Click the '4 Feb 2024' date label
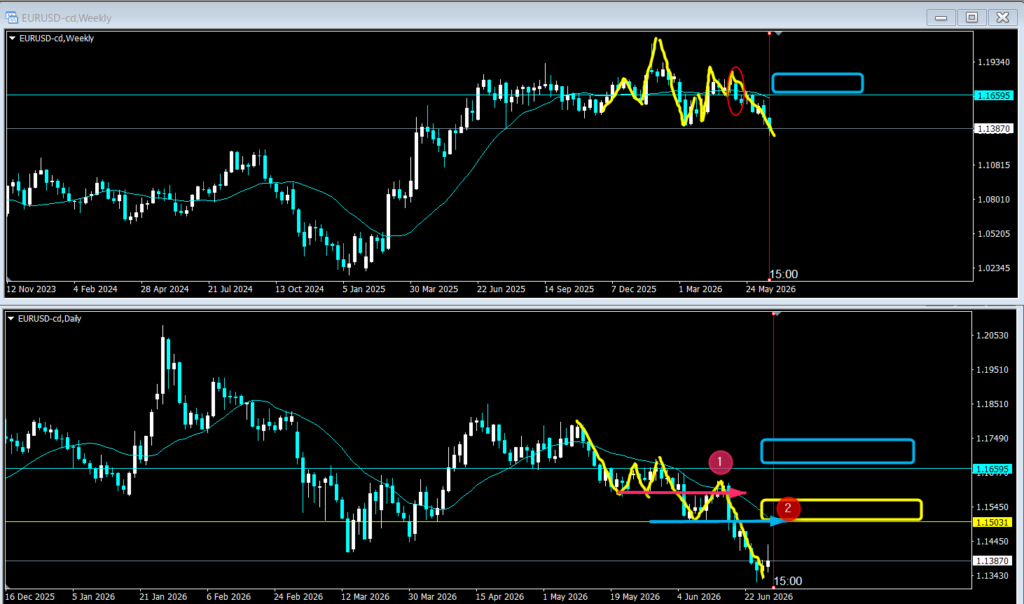The height and width of the screenshot is (604, 1024). pos(95,289)
